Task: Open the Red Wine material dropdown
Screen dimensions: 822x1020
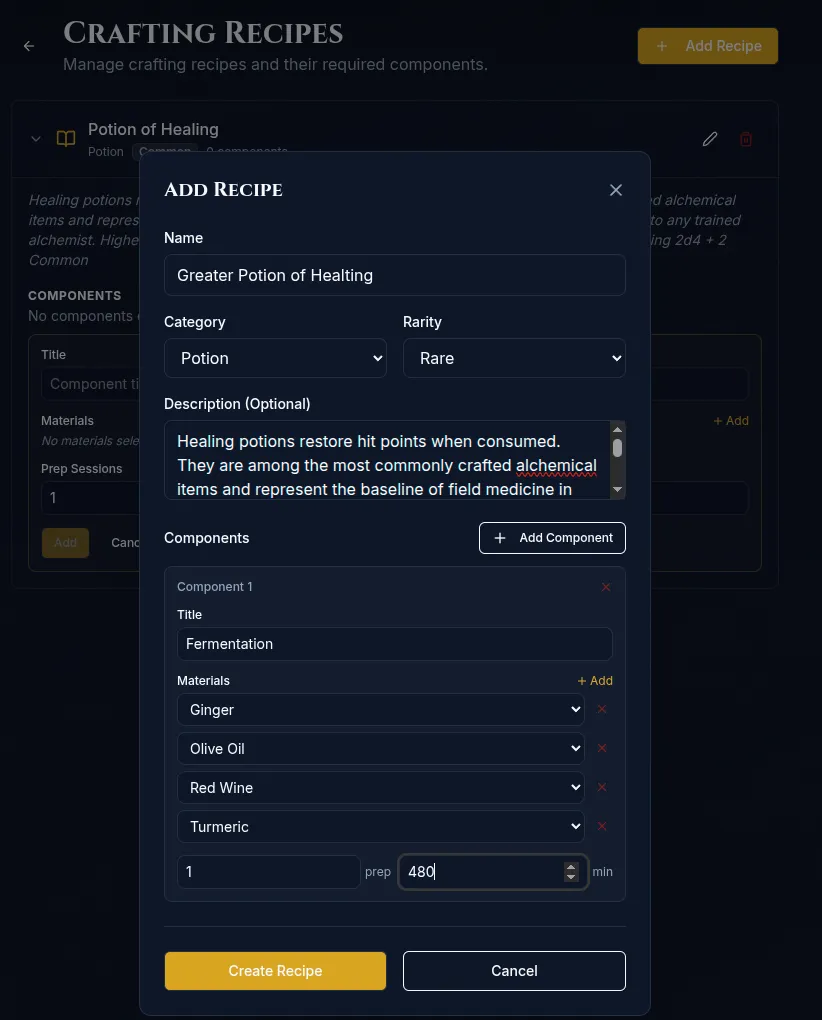Action: (x=380, y=788)
